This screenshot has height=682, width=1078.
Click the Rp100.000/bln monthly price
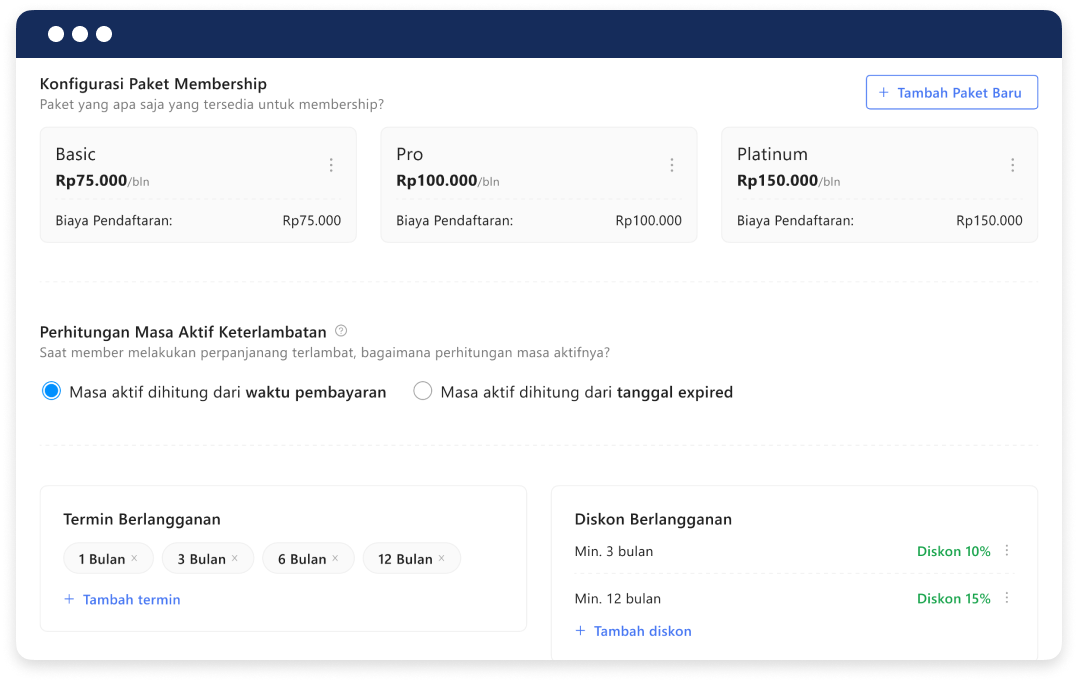(x=448, y=181)
